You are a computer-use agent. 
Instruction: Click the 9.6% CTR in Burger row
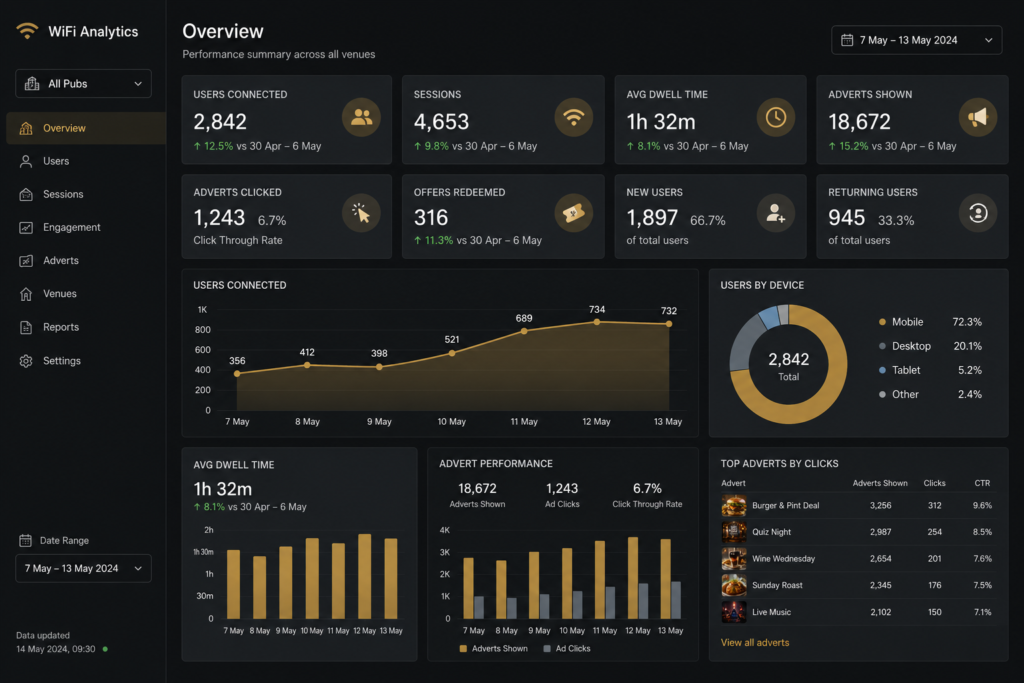click(x=982, y=505)
